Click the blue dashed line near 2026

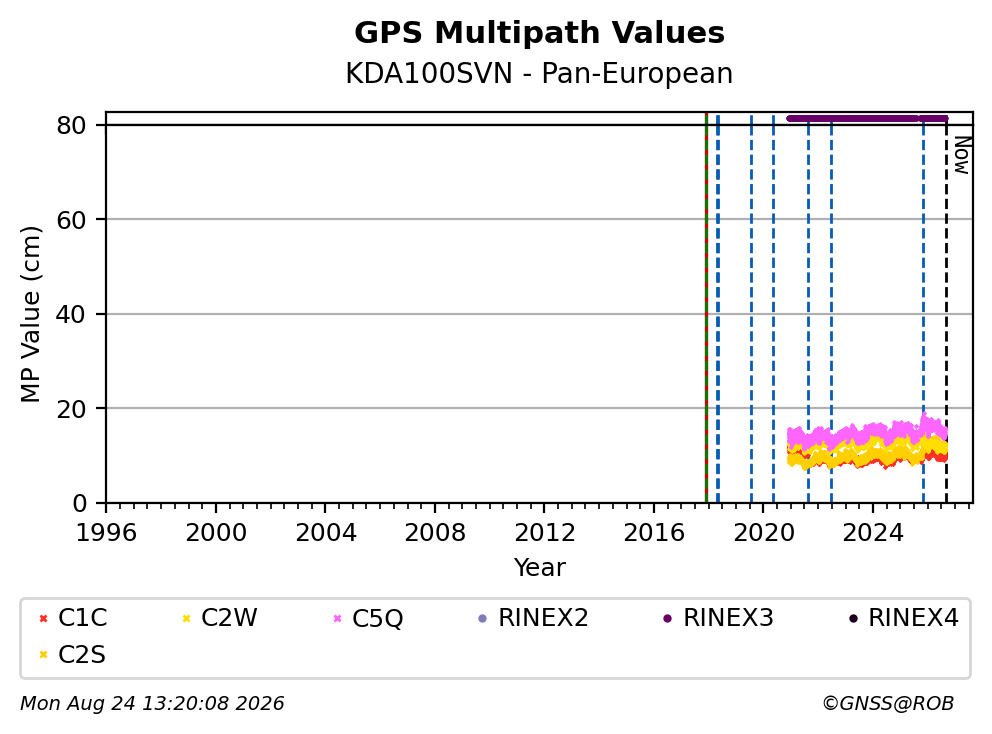(x=924, y=310)
